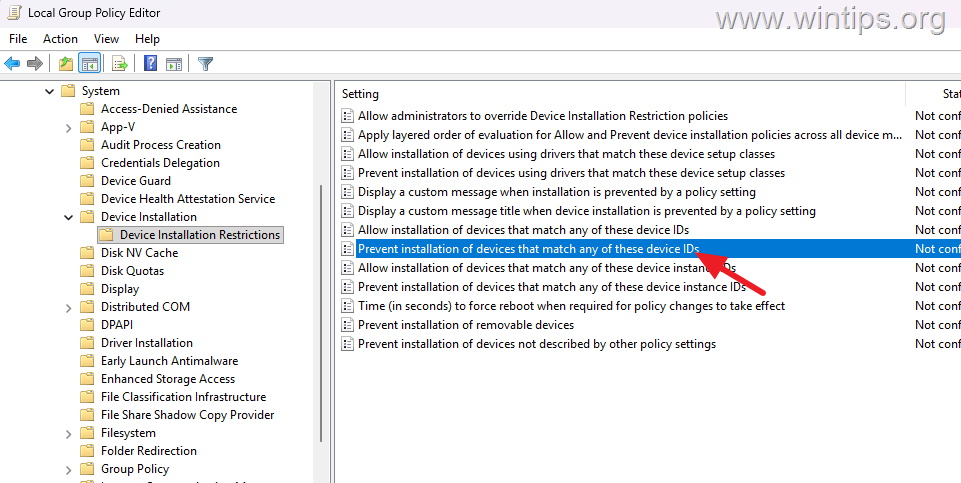Collapse the Device Installation tree node
Screen dimensions: 961x483
click(x=69, y=217)
